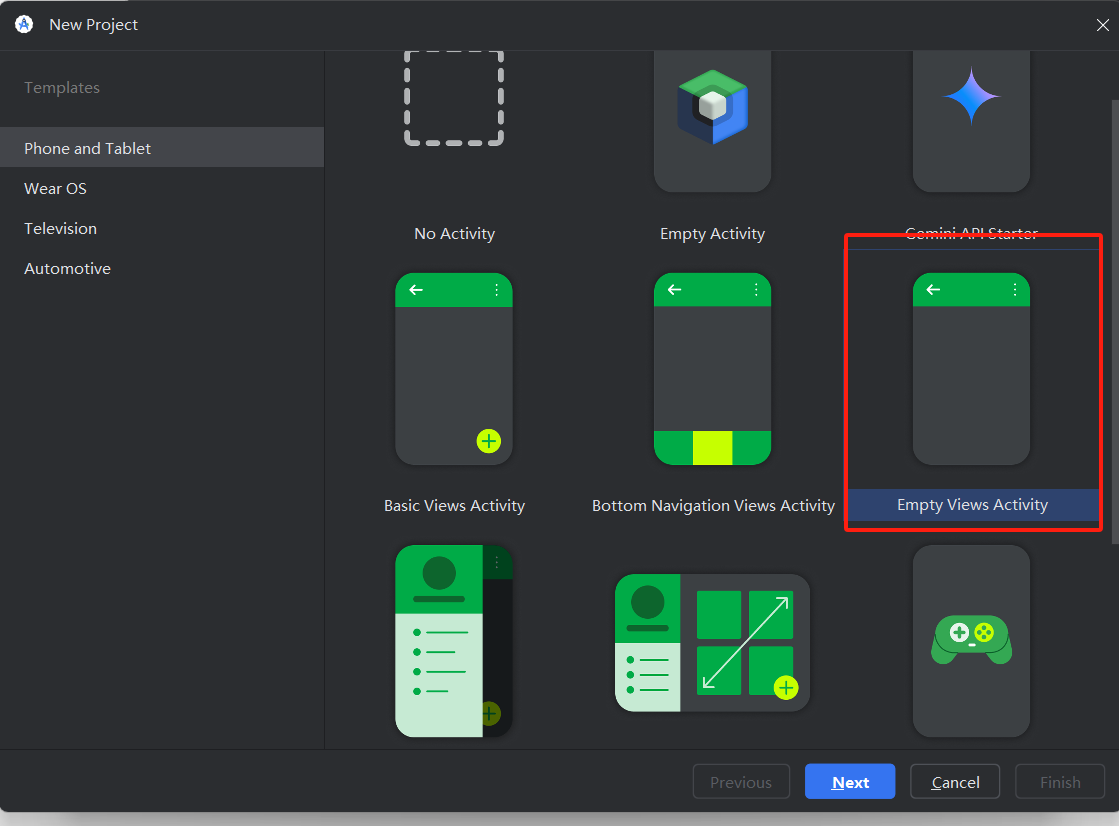Viewport: 1119px width, 826px height.
Task: Click the Finish button
Action: 1060,782
